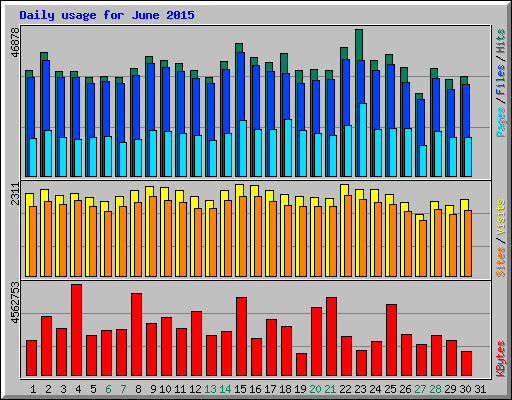Screen dimensions: 512x400
Task: Click the blue 'Files' legend label
Action: point(501,80)
